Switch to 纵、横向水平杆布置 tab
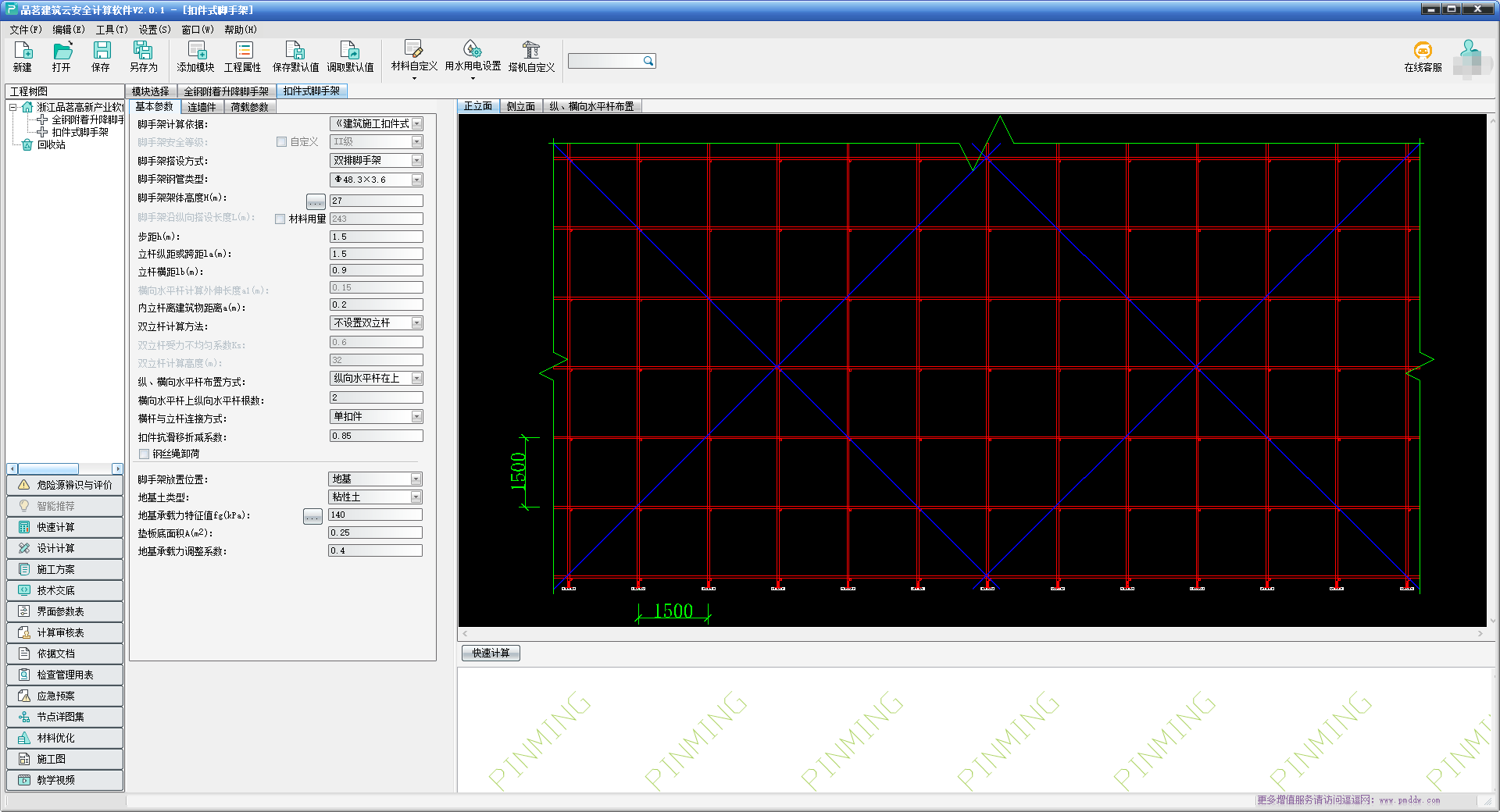 591,106
